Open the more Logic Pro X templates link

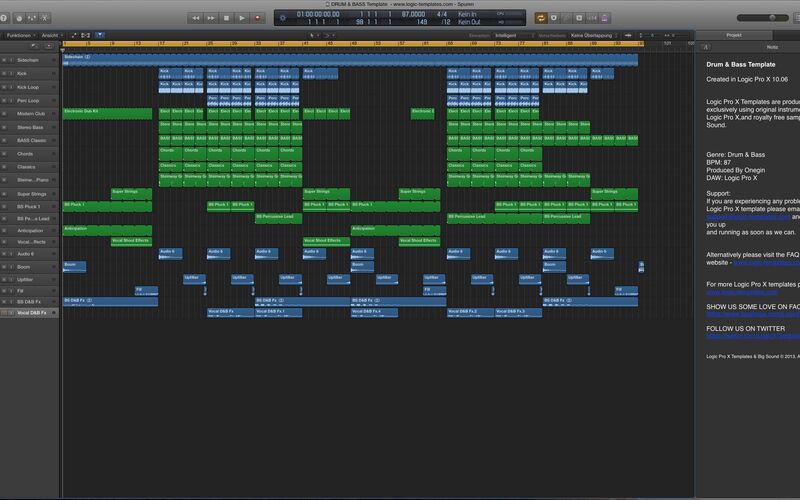click(742, 292)
